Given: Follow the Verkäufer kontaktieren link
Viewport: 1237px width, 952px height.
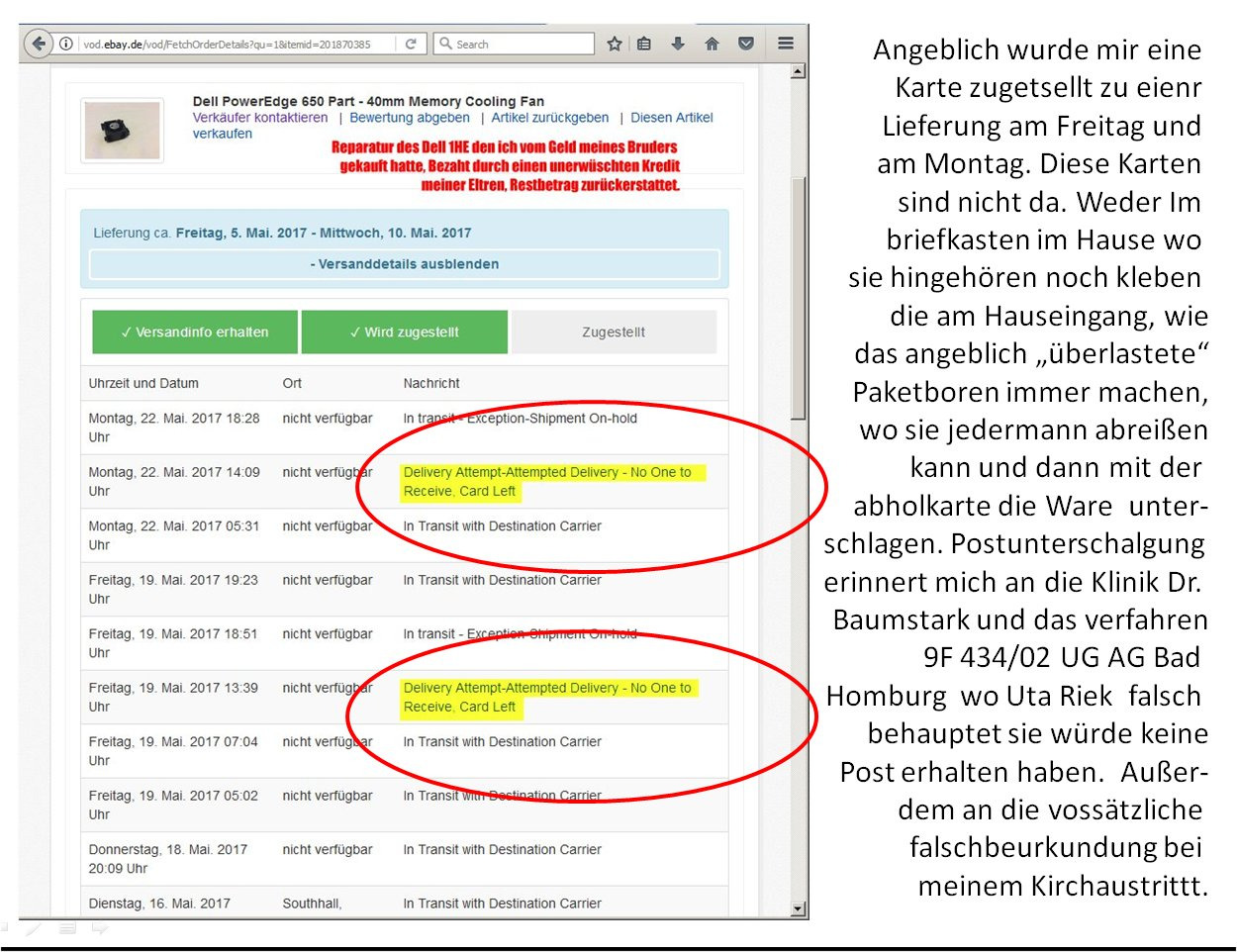Looking at the screenshot, I should tap(260, 118).
